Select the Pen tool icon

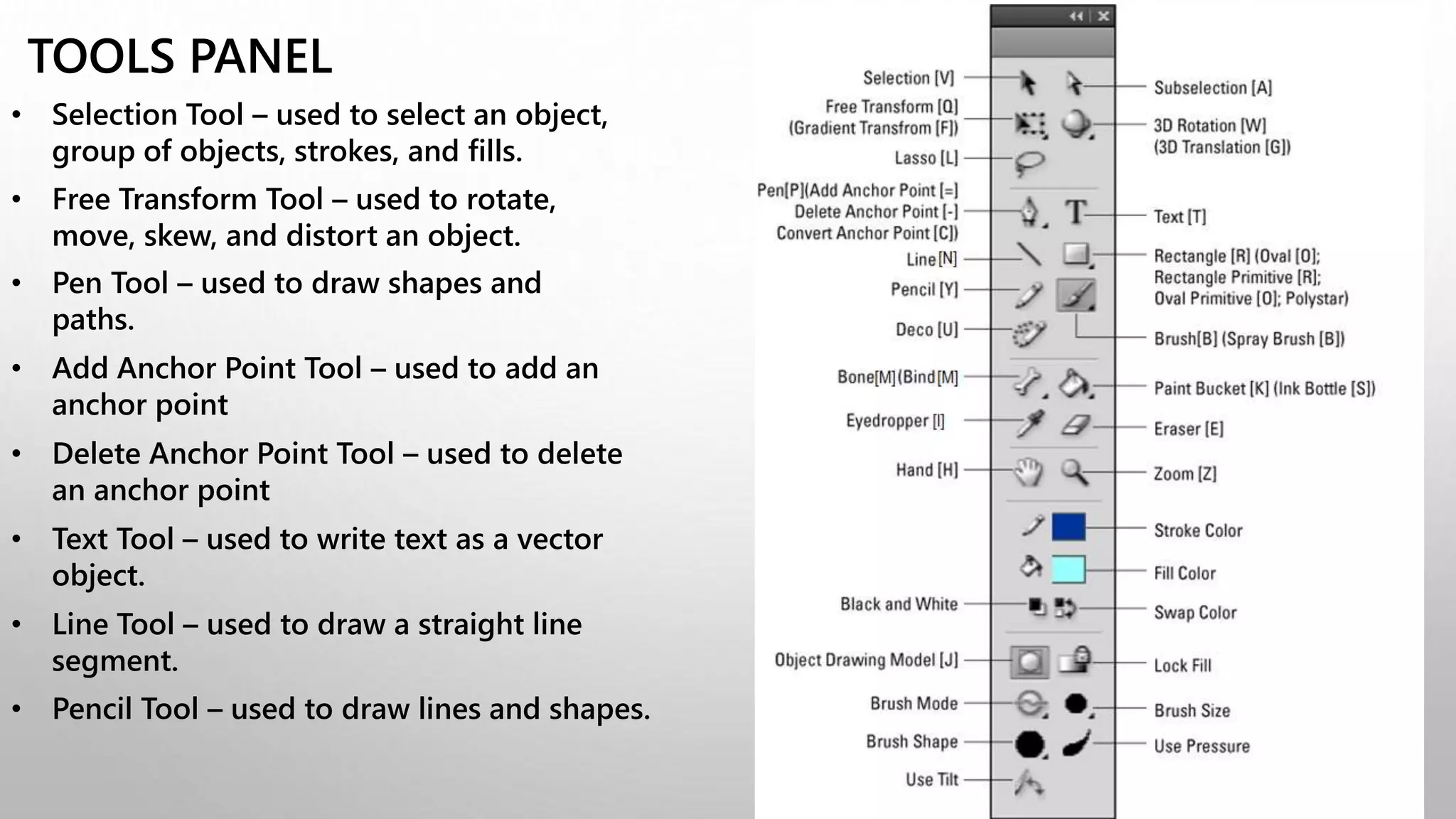pos(1029,212)
